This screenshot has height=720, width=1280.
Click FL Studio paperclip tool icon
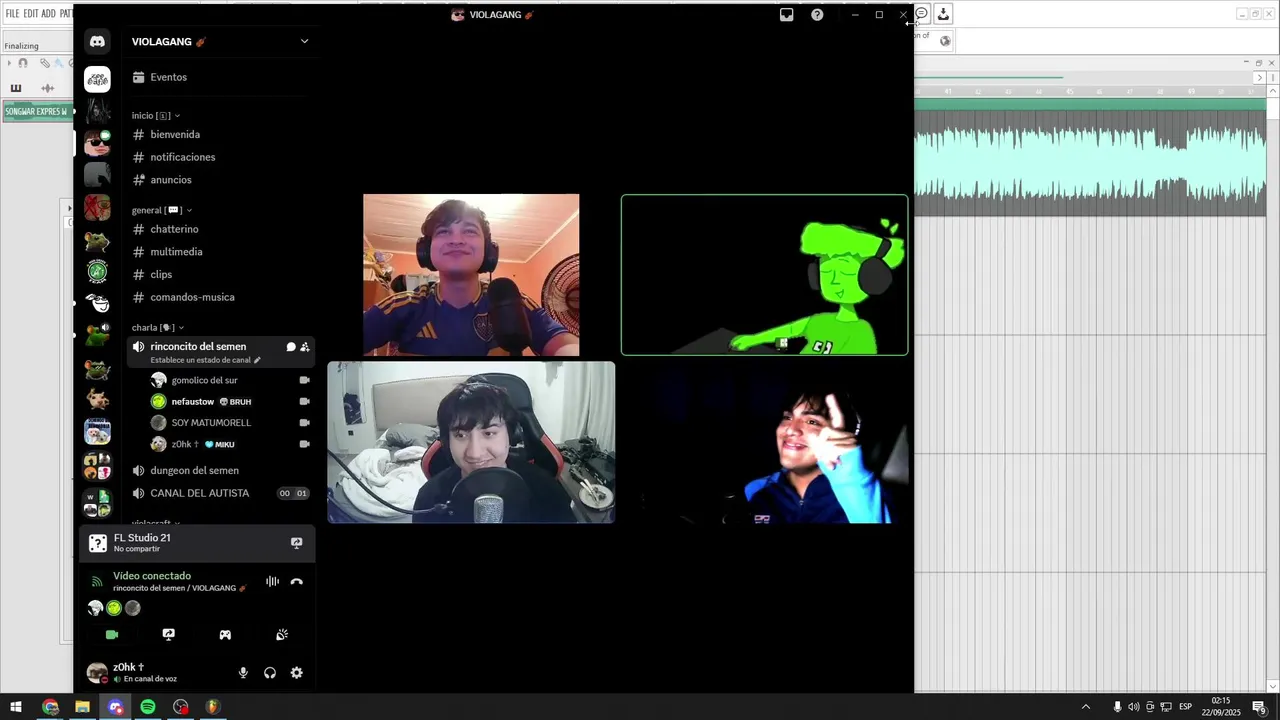pyautogui.click(x=45, y=63)
